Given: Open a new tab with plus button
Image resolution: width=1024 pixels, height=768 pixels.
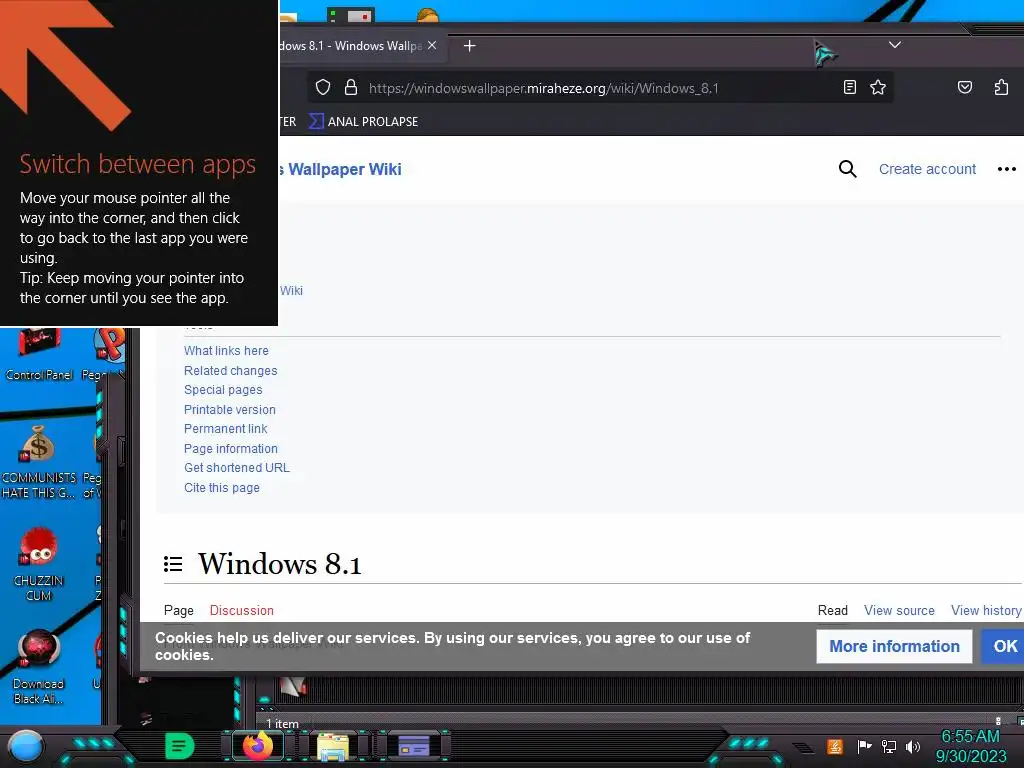Looking at the screenshot, I should [470, 46].
